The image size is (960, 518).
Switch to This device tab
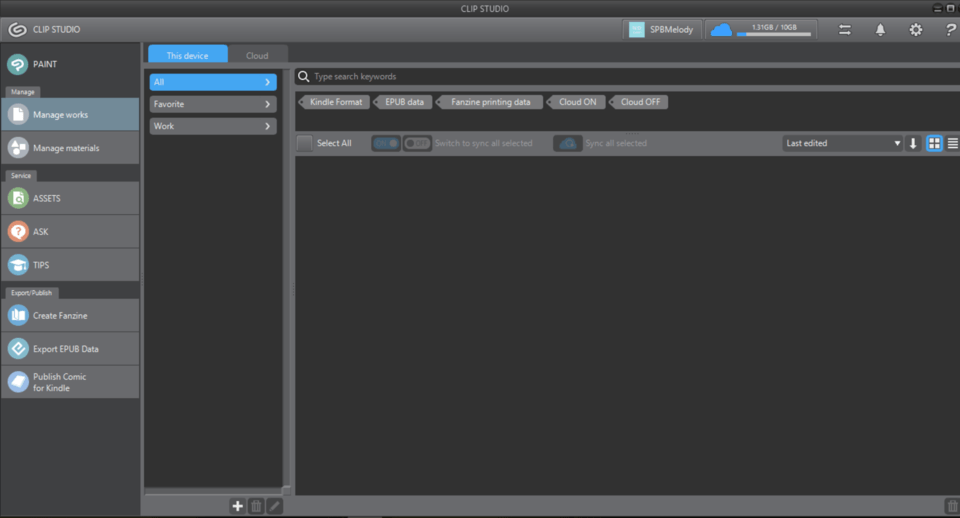tap(187, 55)
